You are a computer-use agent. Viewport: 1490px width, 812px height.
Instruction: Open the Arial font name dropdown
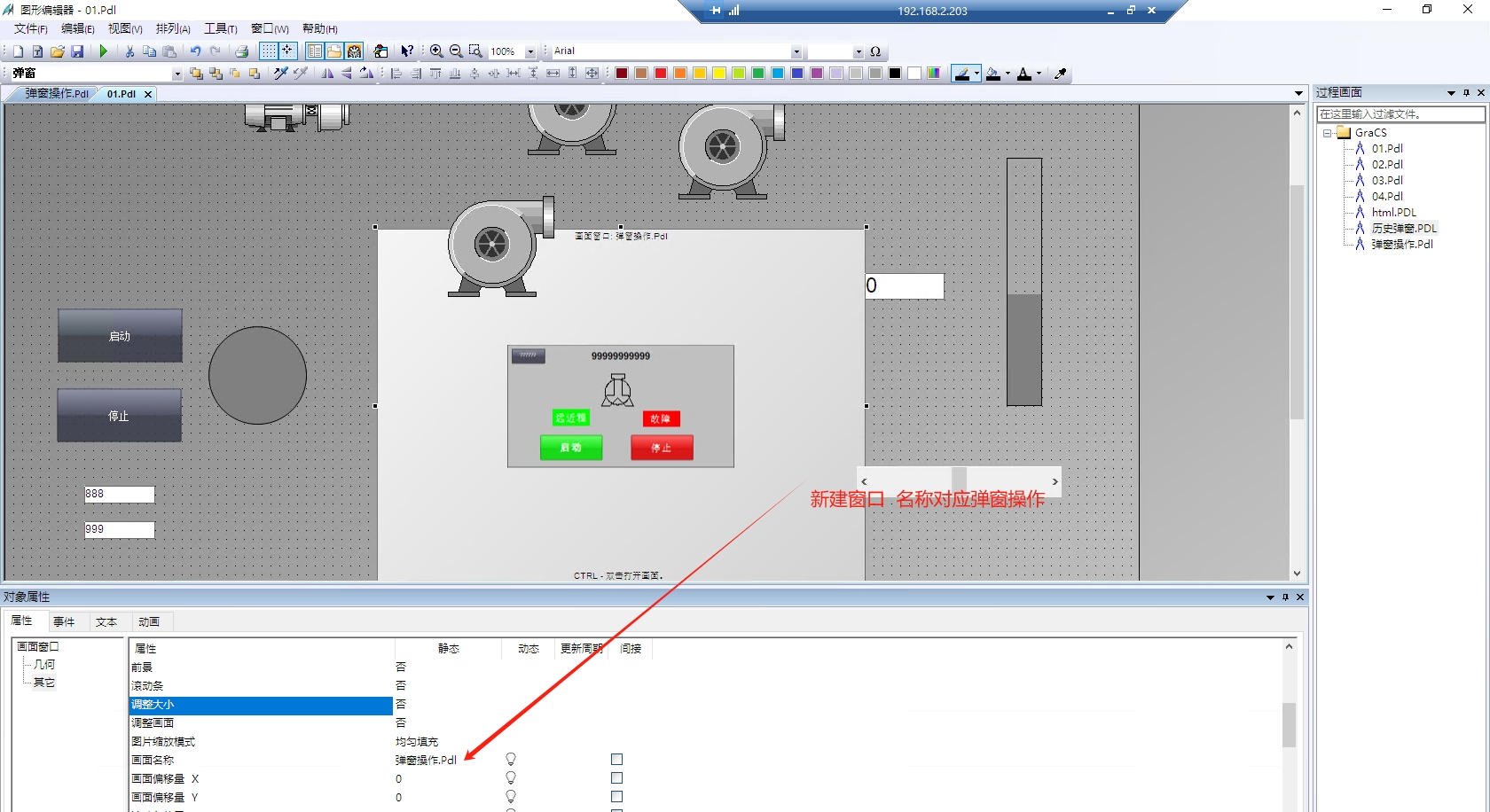796,51
